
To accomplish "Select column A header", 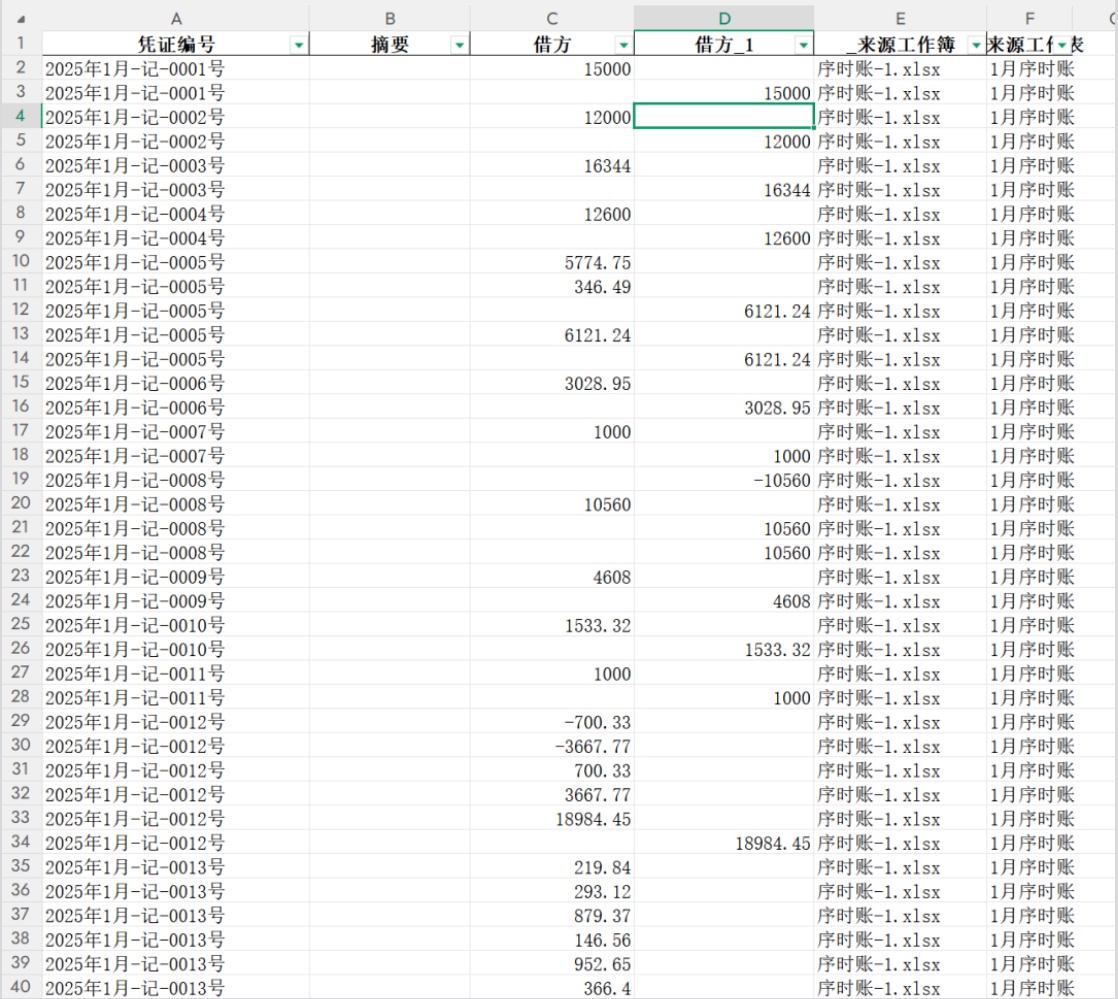I will coord(176,19).
